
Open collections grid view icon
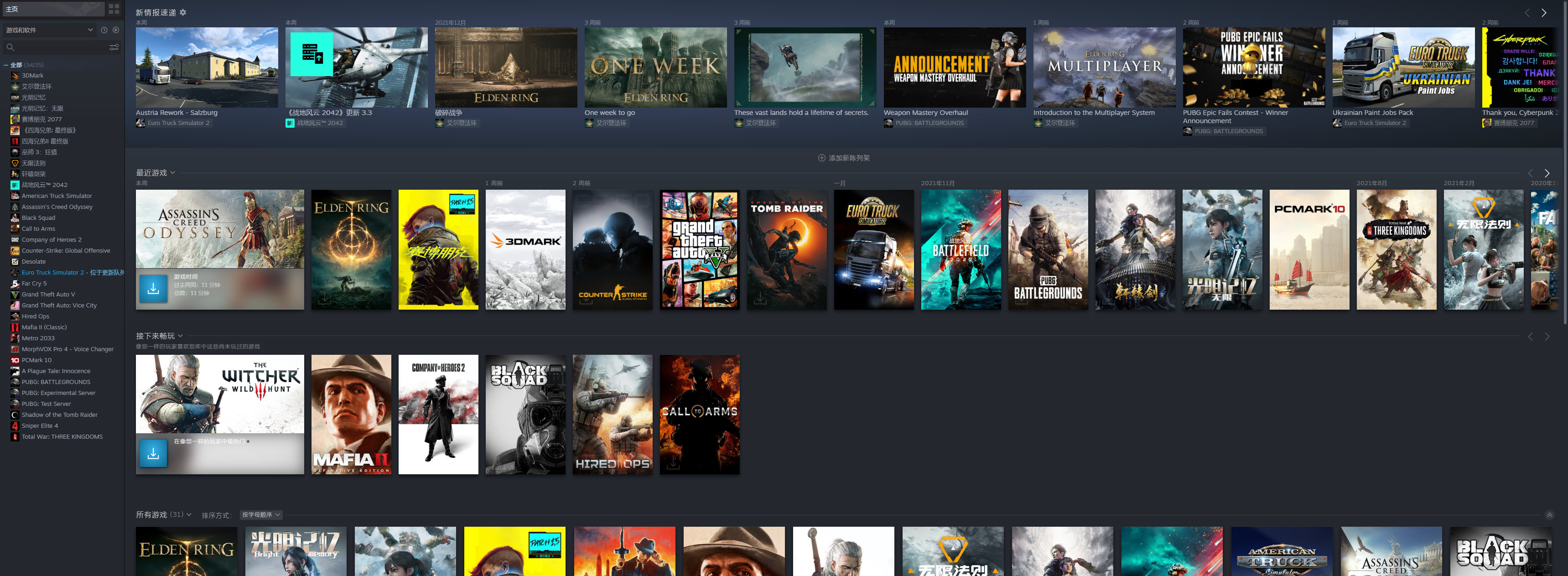point(114,9)
